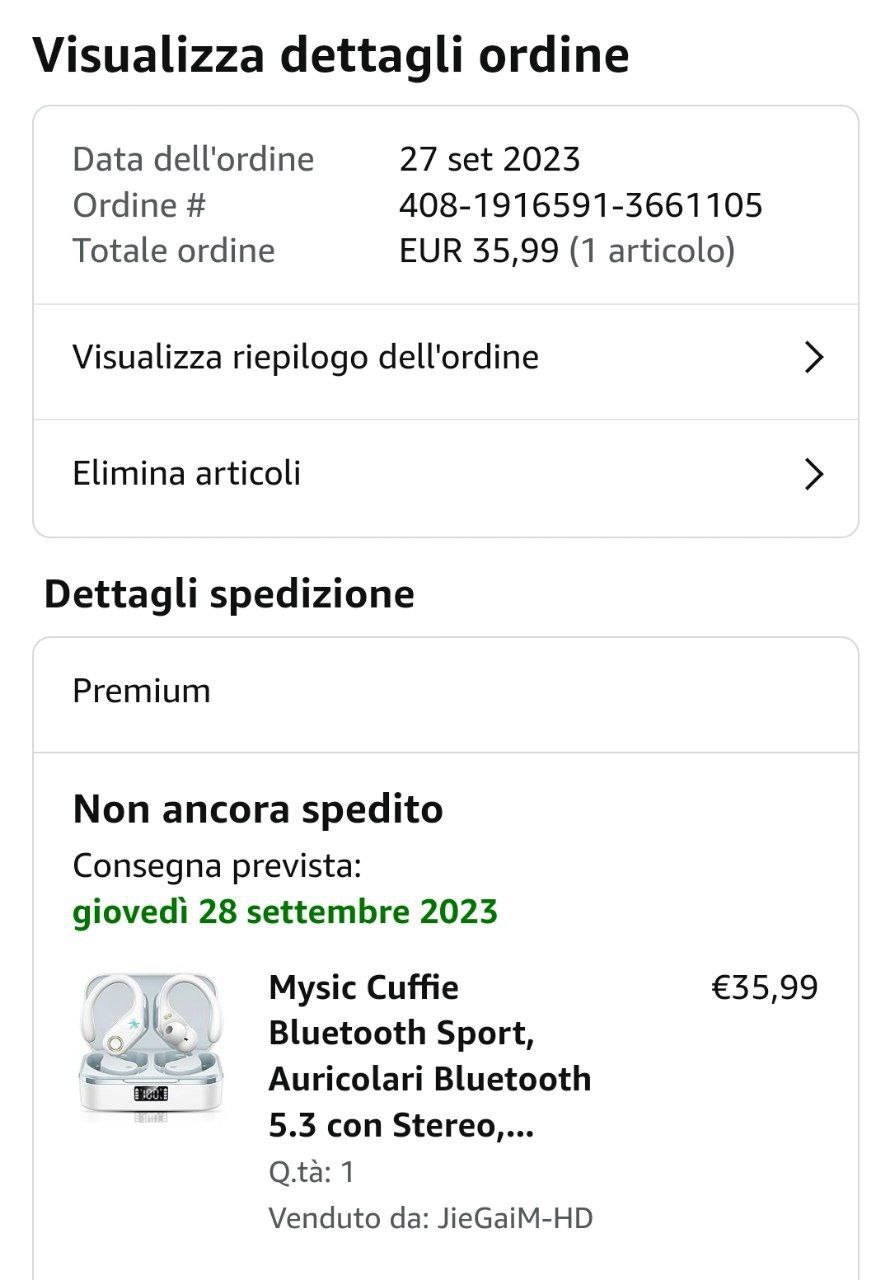Expand the Visualizza riepilogo dell'ordine chevron

tap(814, 358)
